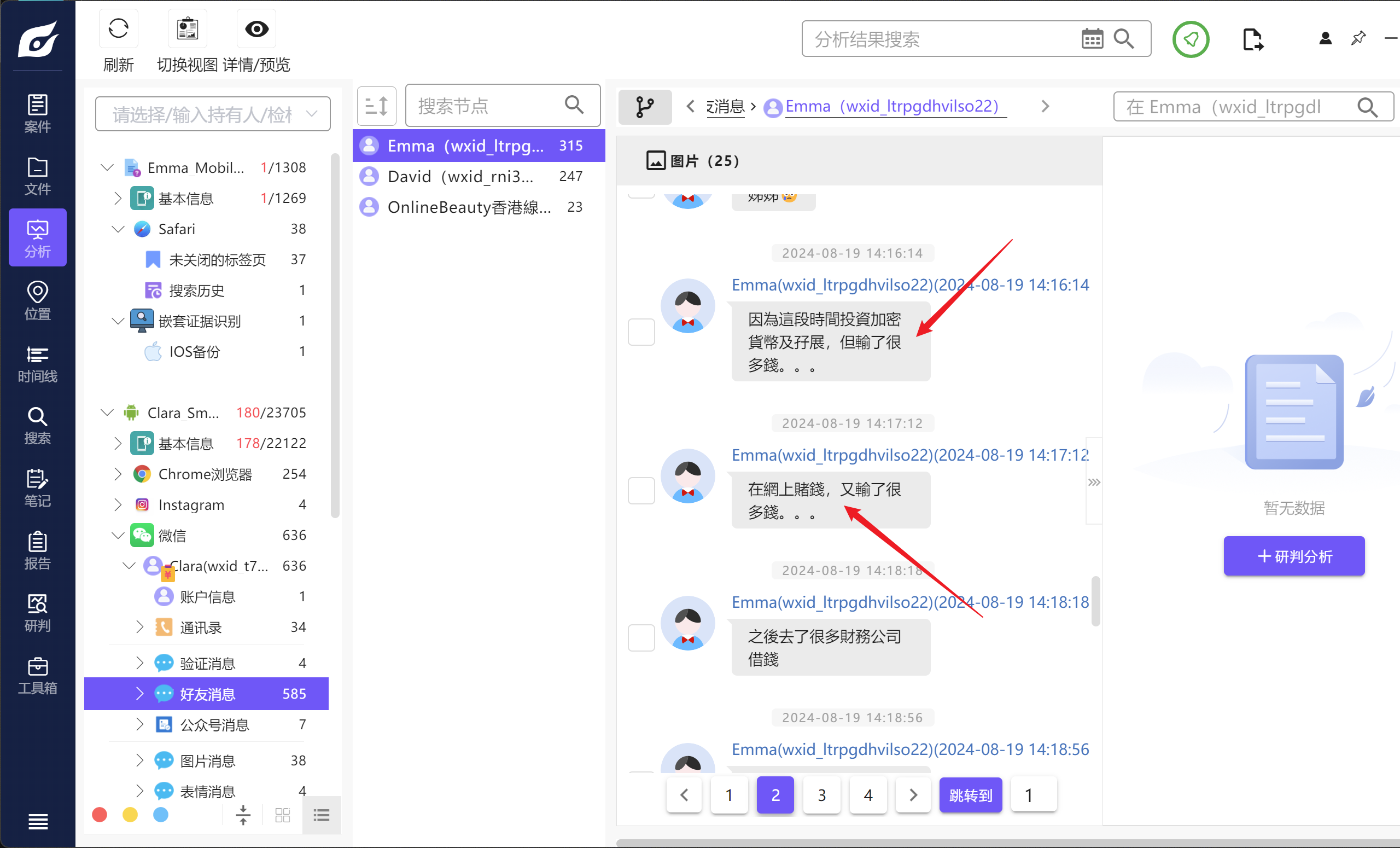The height and width of the screenshot is (848, 1400).
Task: Click the Refresh (刷新) toolbar icon
Action: tap(118, 28)
